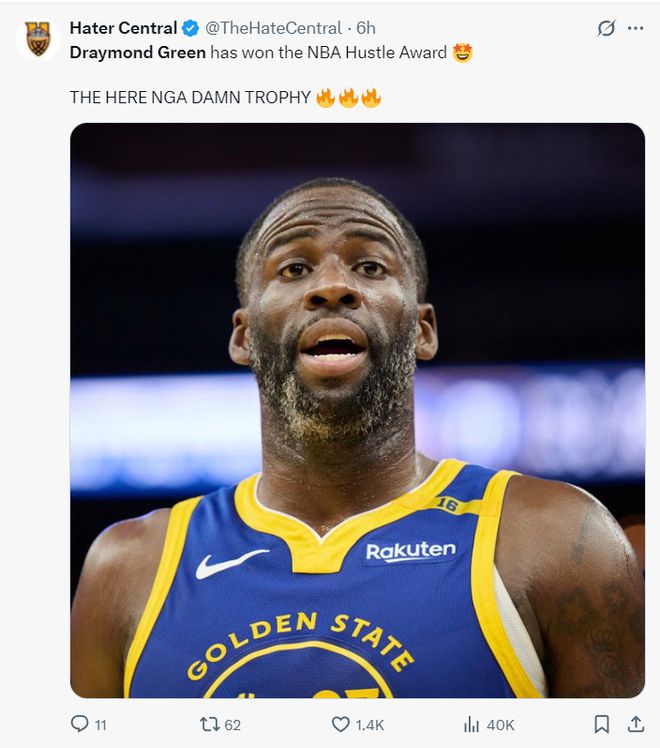Viewport: 660px width, 748px height.
Task: Open view analytics bar chart icon
Action: pyautogui.click(x=471, y=724)
